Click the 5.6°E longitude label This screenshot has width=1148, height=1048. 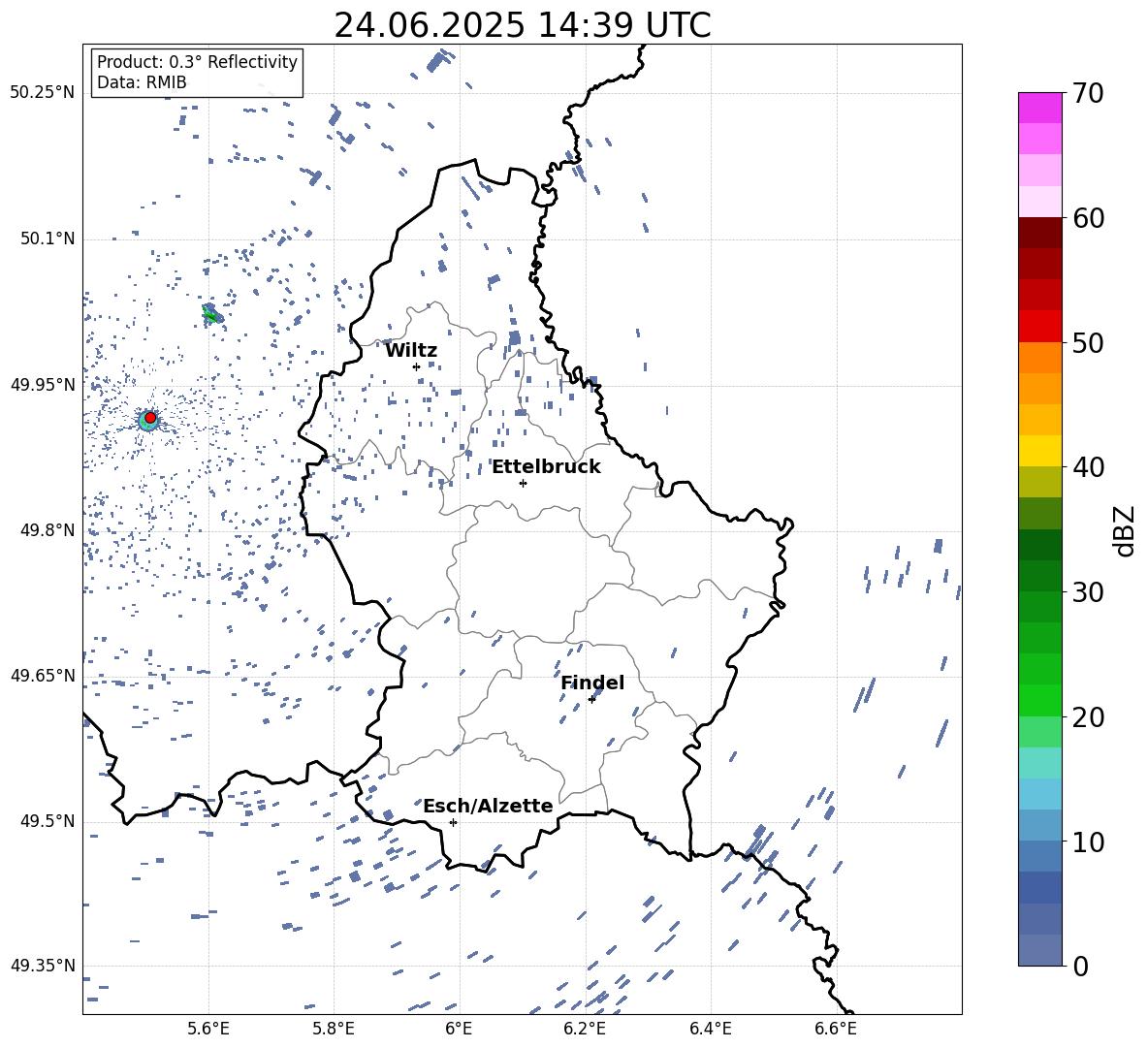pos(207,1029)
